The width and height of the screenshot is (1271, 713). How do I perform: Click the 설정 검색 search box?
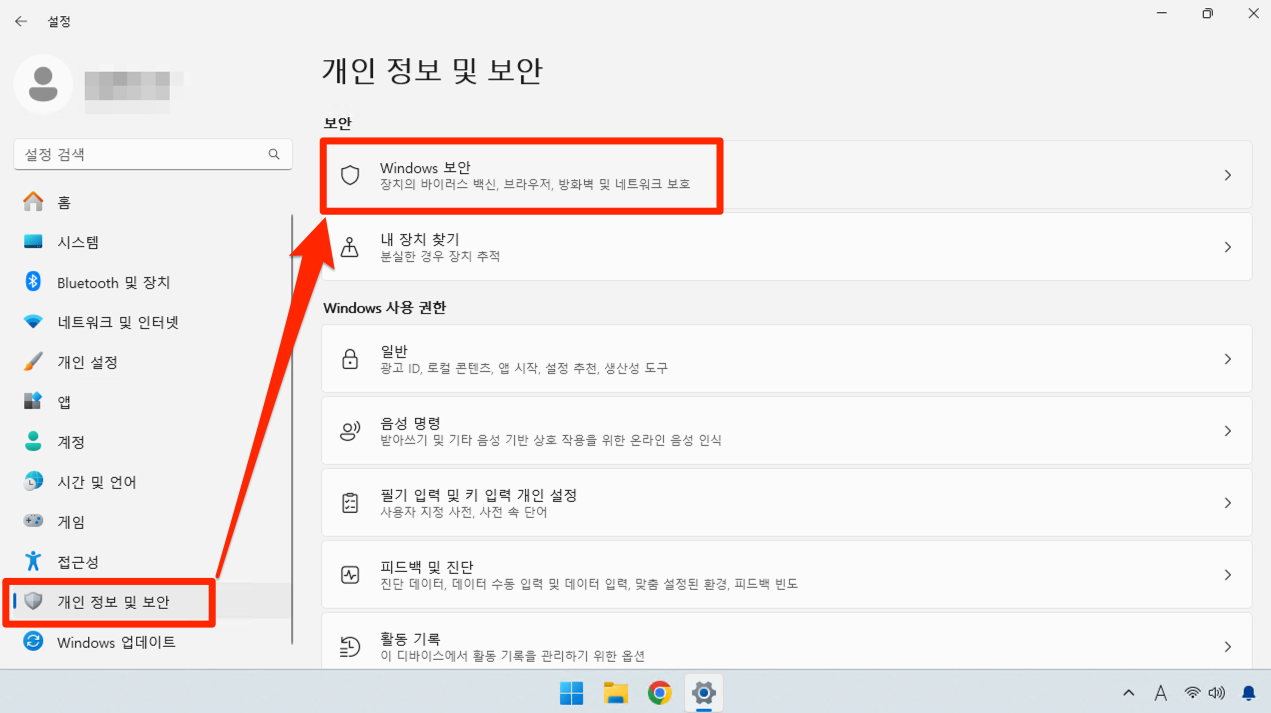pos(153,154)
